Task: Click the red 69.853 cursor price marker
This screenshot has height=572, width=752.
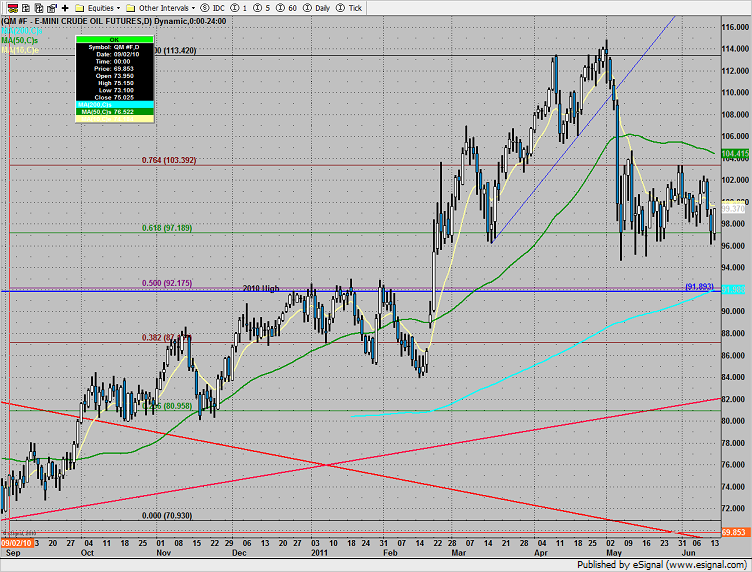Action: click(x=734, y=532)
